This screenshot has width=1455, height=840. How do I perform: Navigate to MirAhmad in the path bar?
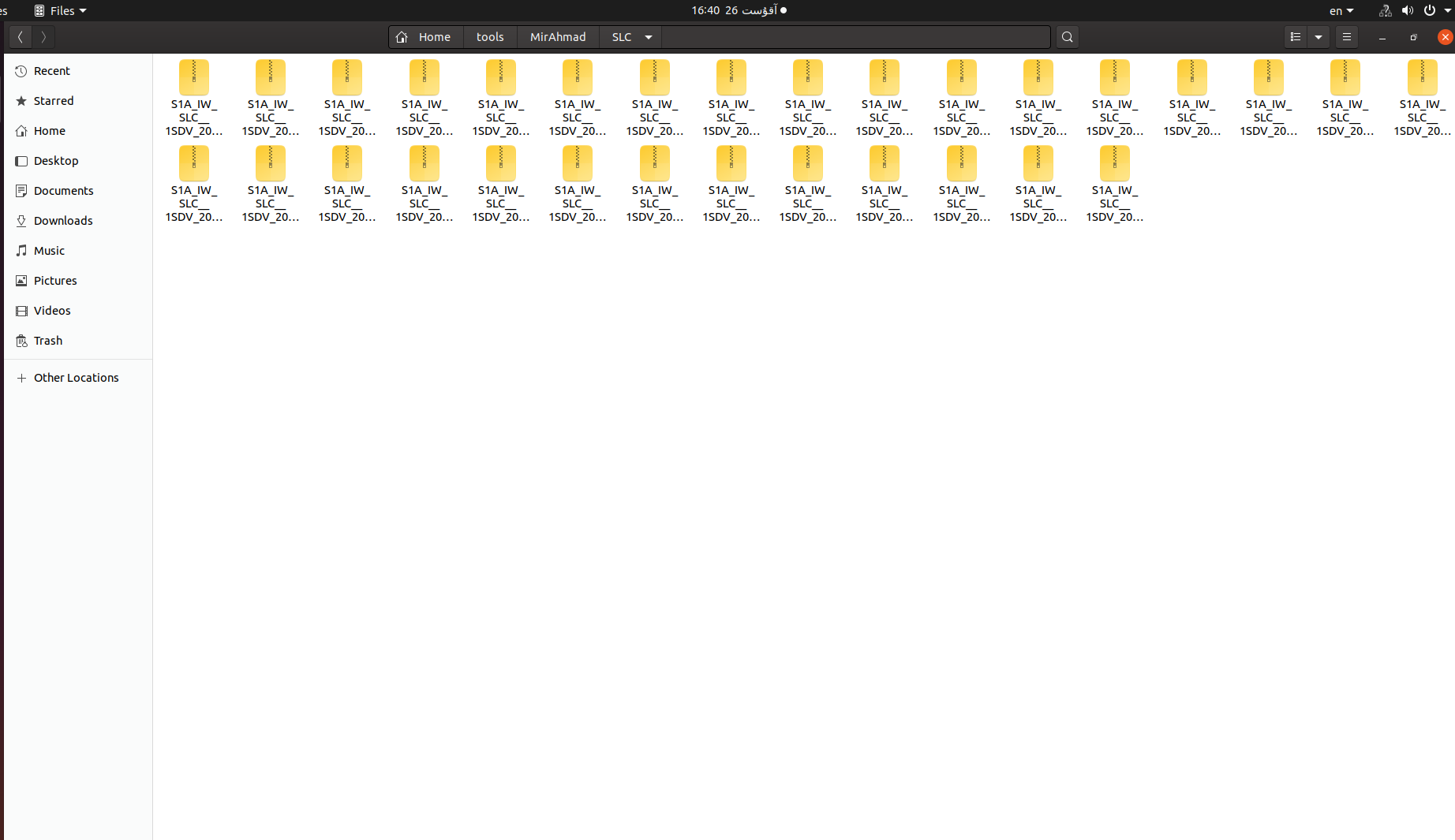558,36
